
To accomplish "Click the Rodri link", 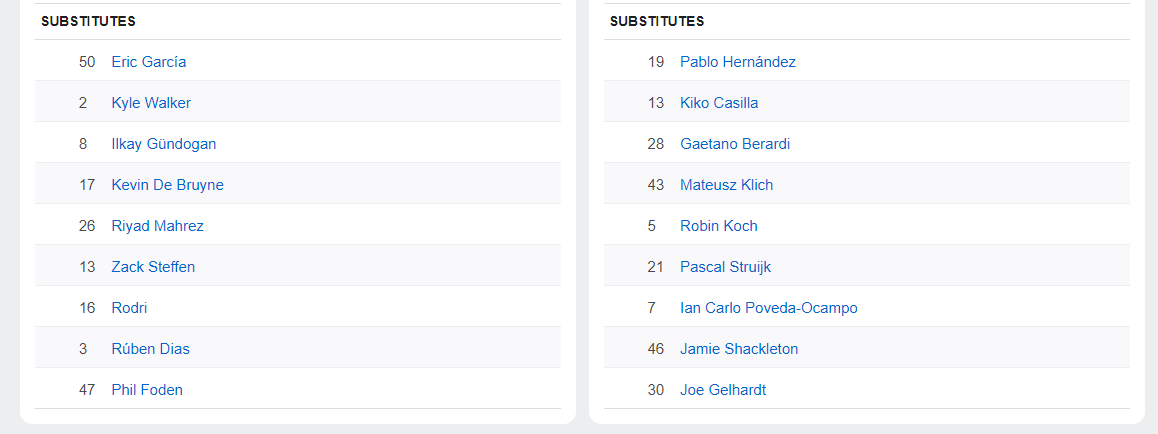I will pyautogui.click(x=129, y=308).
